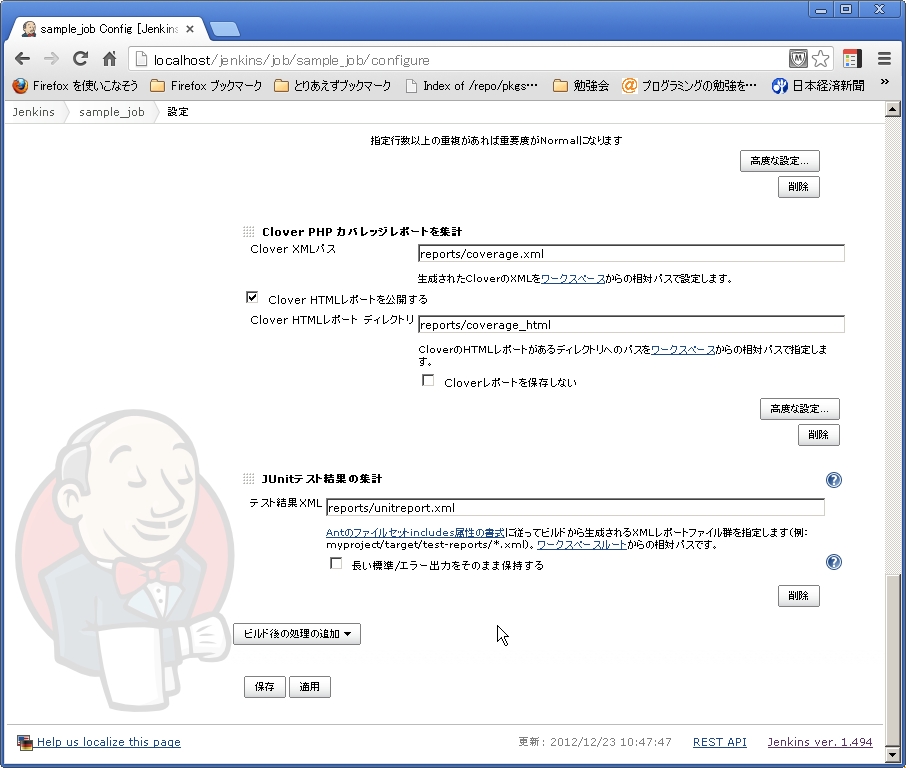Click the '設定' breadcrumb item

tap(177, 112)
